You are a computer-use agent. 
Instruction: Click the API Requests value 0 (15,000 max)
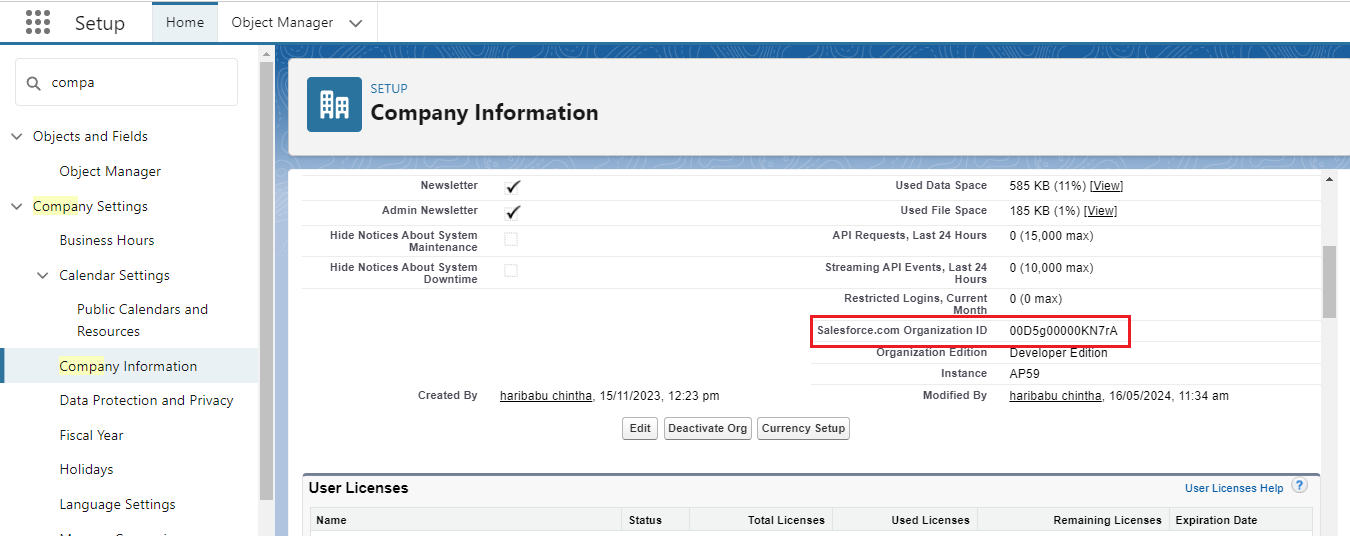1051,236
